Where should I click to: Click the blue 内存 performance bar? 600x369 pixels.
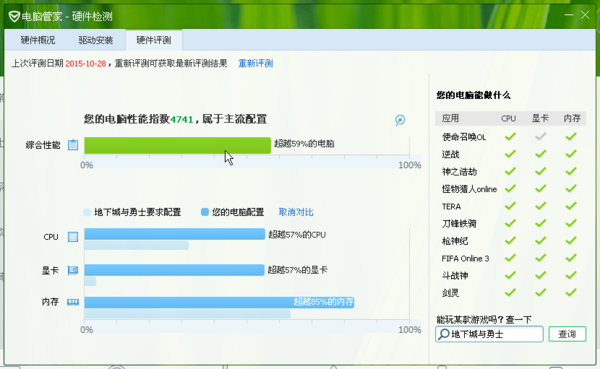(219, 302)
